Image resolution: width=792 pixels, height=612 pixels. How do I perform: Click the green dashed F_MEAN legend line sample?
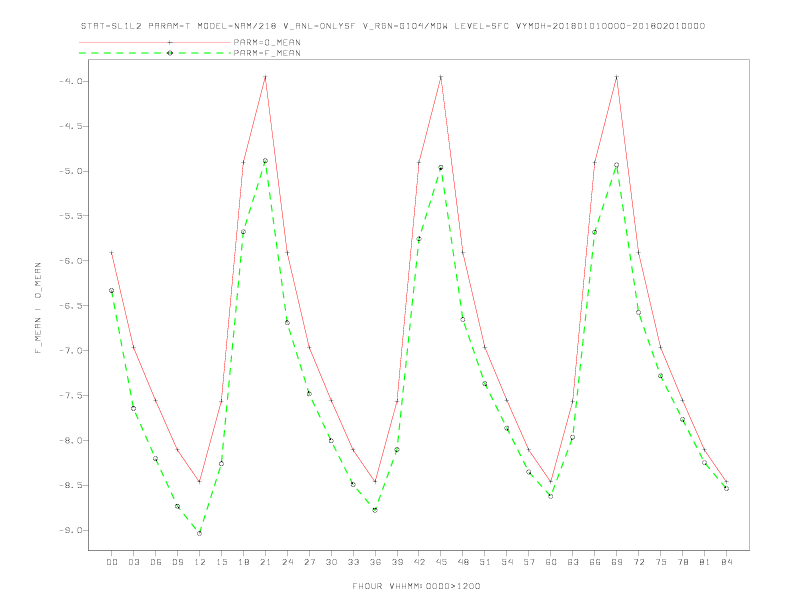[155, 53]
